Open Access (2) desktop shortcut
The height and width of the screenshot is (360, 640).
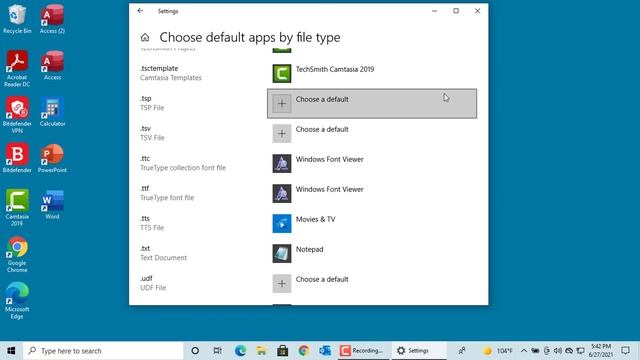52,19
